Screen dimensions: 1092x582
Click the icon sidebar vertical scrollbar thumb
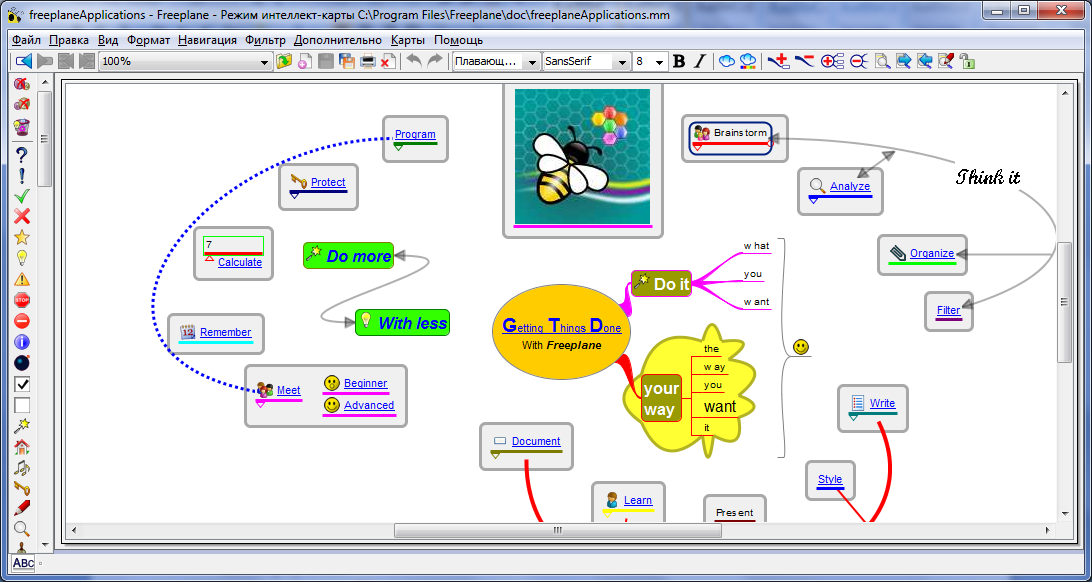45,139
